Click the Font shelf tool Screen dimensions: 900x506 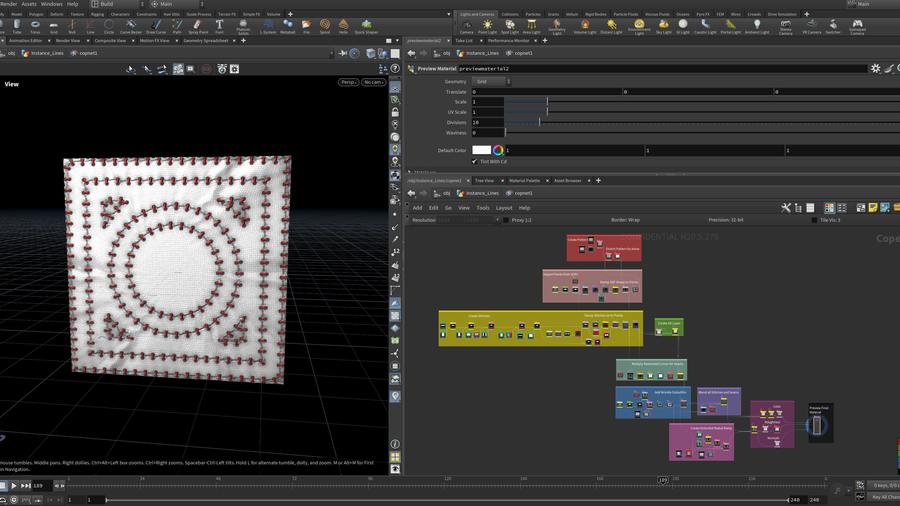[219, 26]
